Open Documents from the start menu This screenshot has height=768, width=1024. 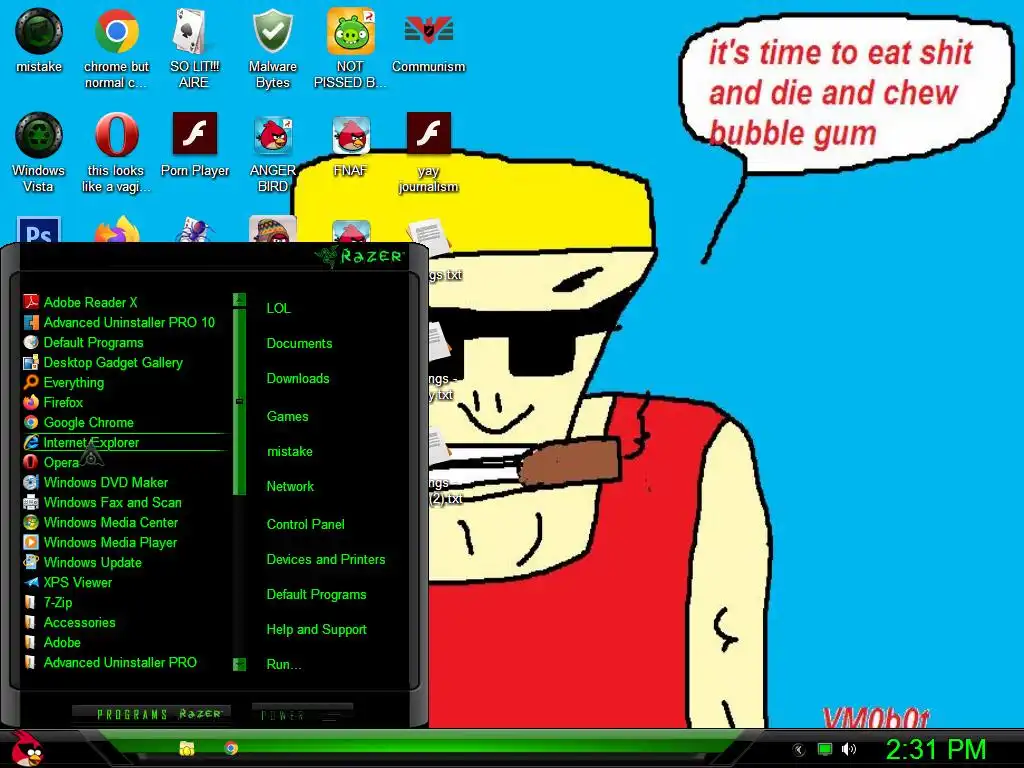click(x=299, y=343)
